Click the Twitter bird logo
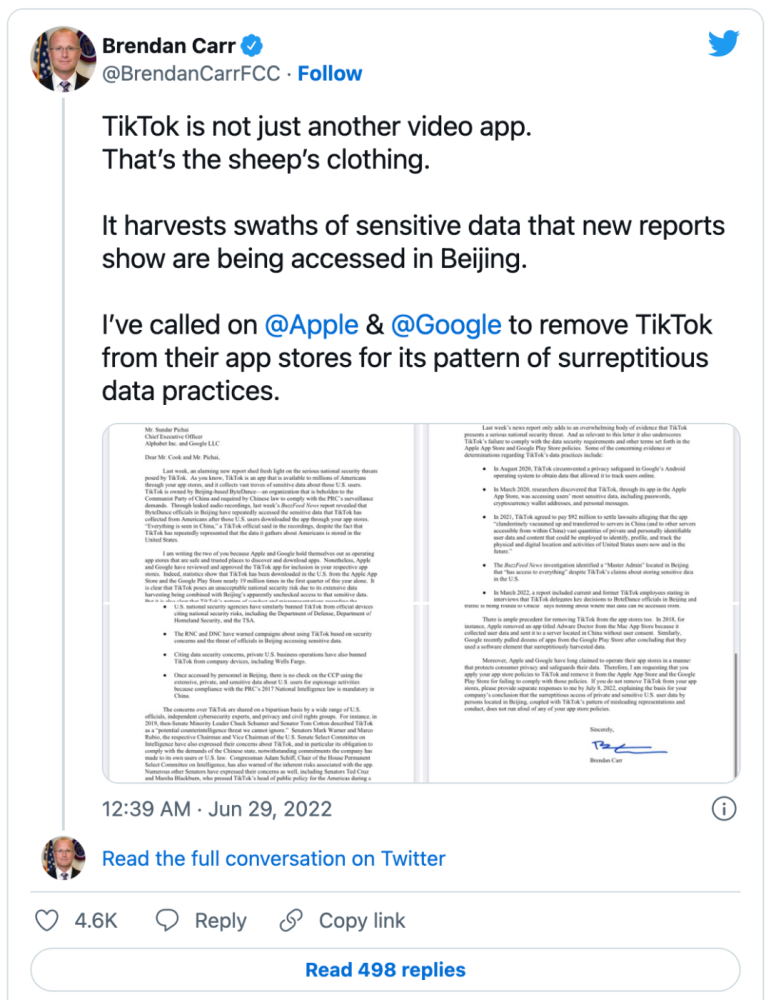The height and width of the screenshot is (1000, 771). coord(723,43)
